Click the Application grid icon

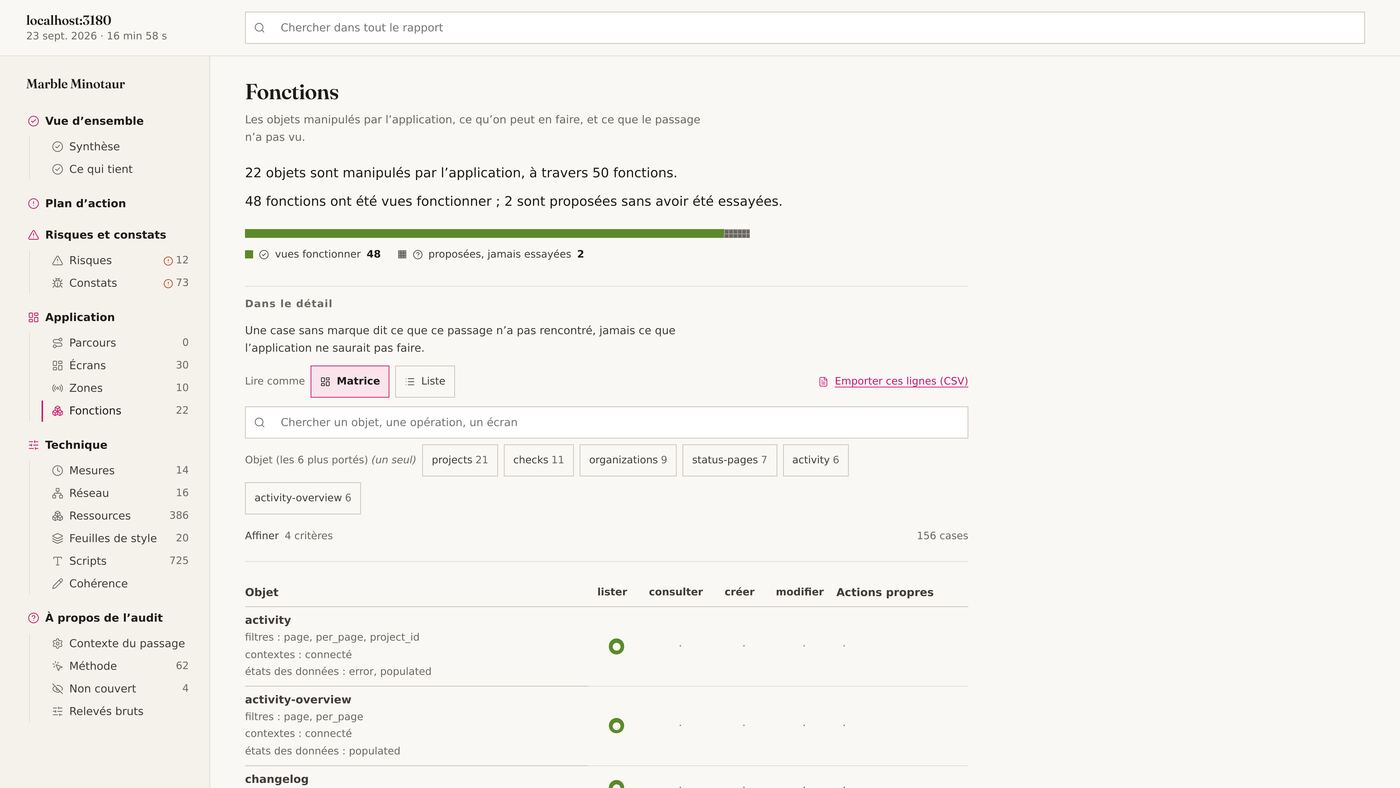click(x=33, y=317)
